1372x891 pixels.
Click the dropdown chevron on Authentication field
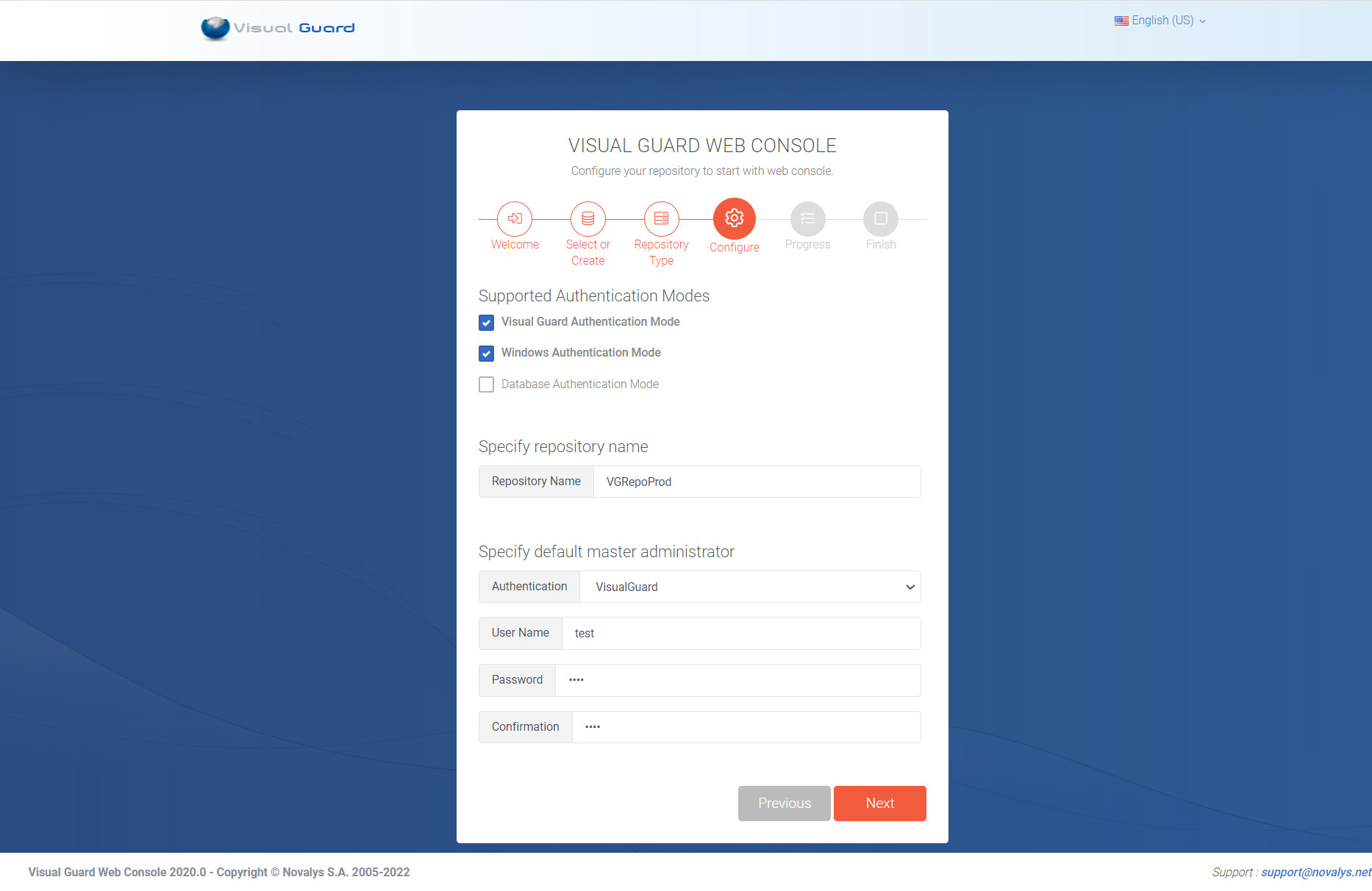click(x=910, y=587)
